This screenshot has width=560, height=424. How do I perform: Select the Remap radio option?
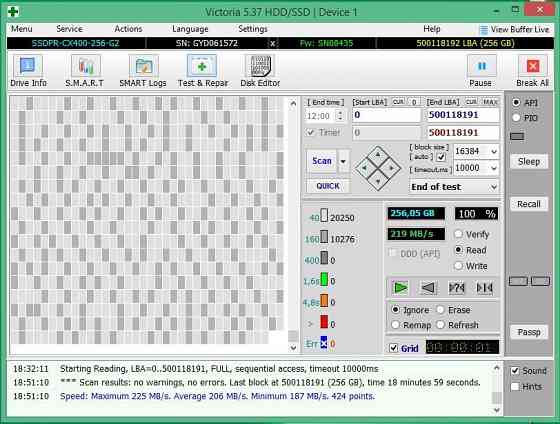click(395, 325)
